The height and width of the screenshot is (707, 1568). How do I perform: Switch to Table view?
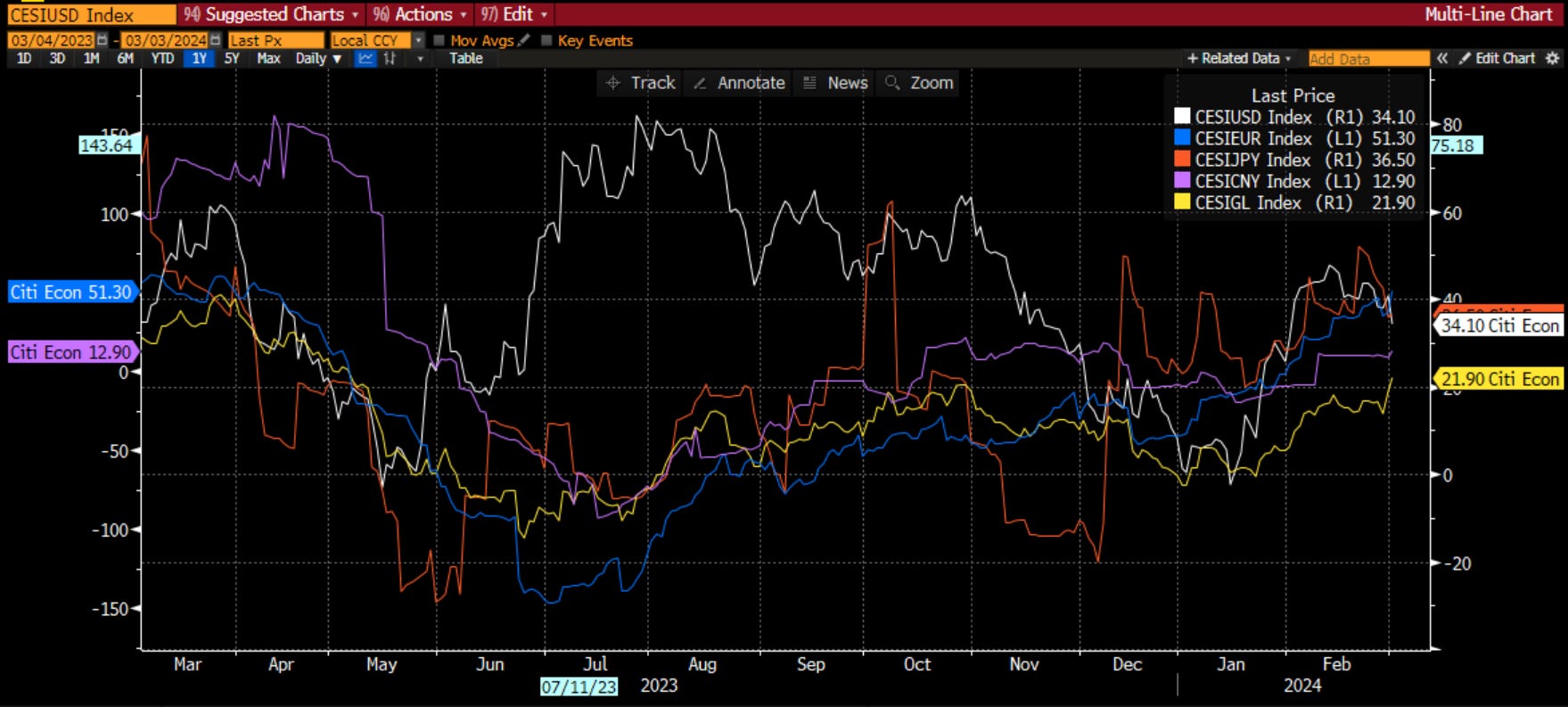[x=465, y=58]
